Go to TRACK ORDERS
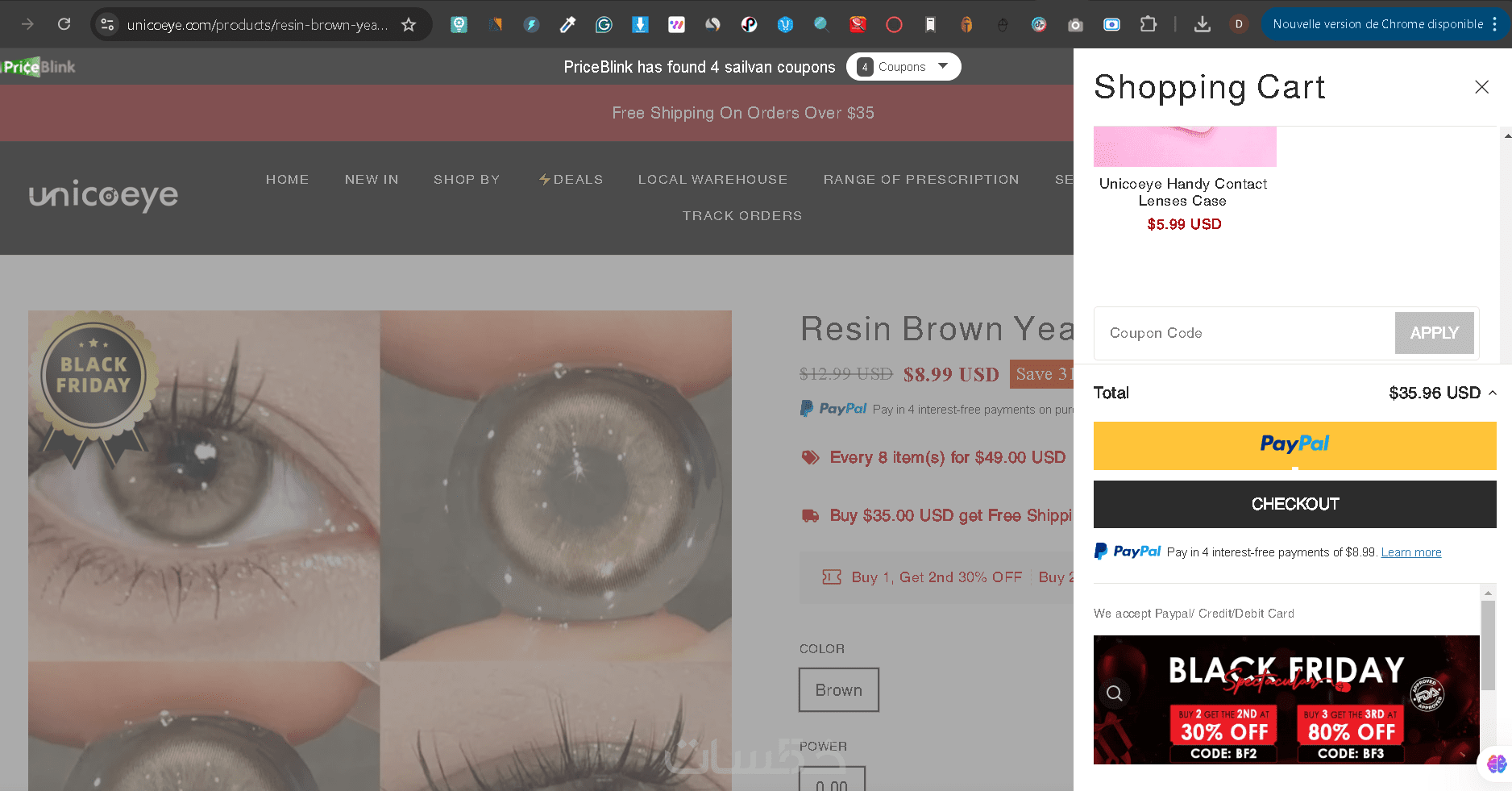This screenshot has height=791, width=1512. pos(742,216)
